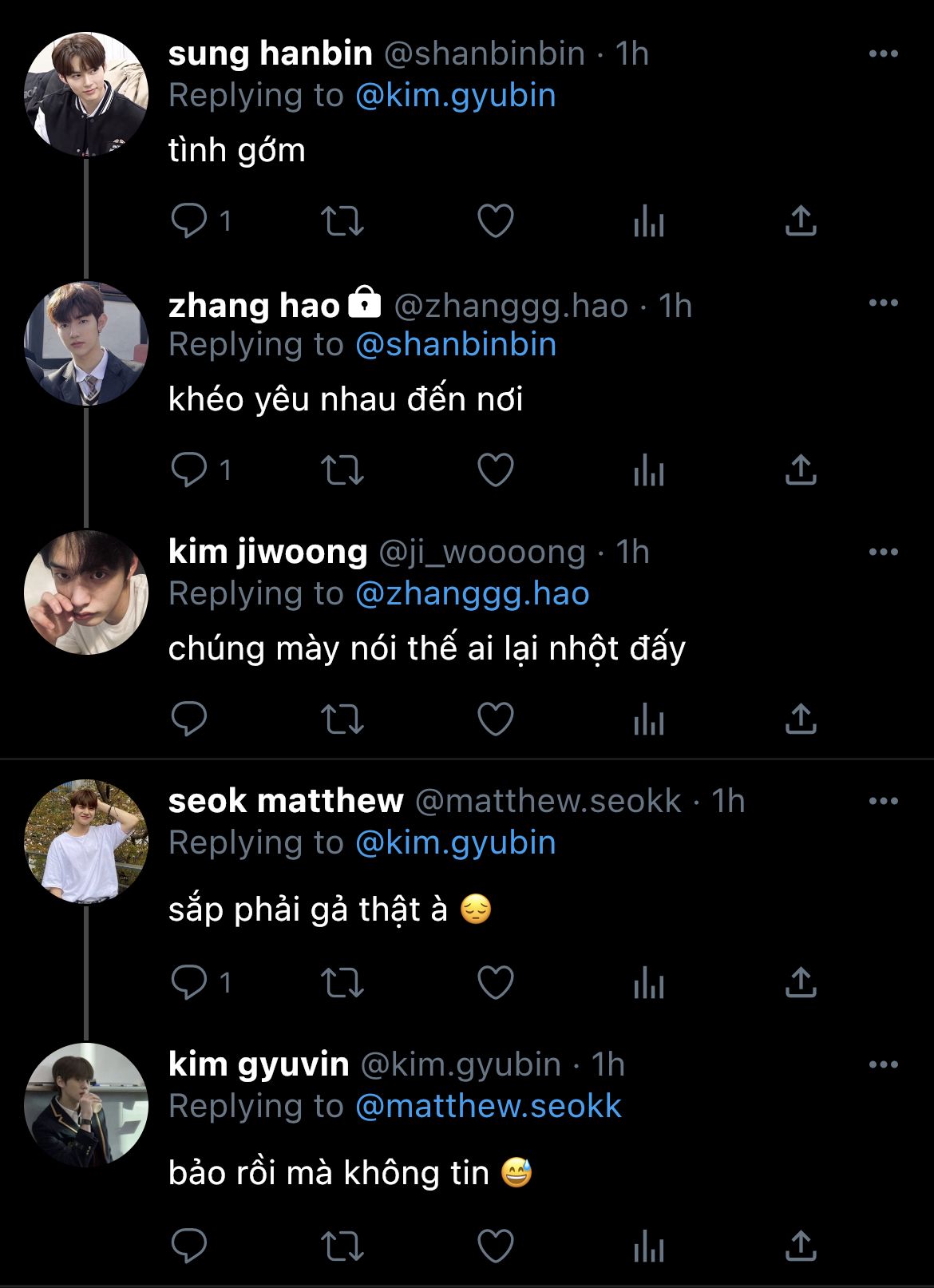View analytics for seok matthew's tweet
This screenshot has width=934, height=1288.
pos(648,982)
